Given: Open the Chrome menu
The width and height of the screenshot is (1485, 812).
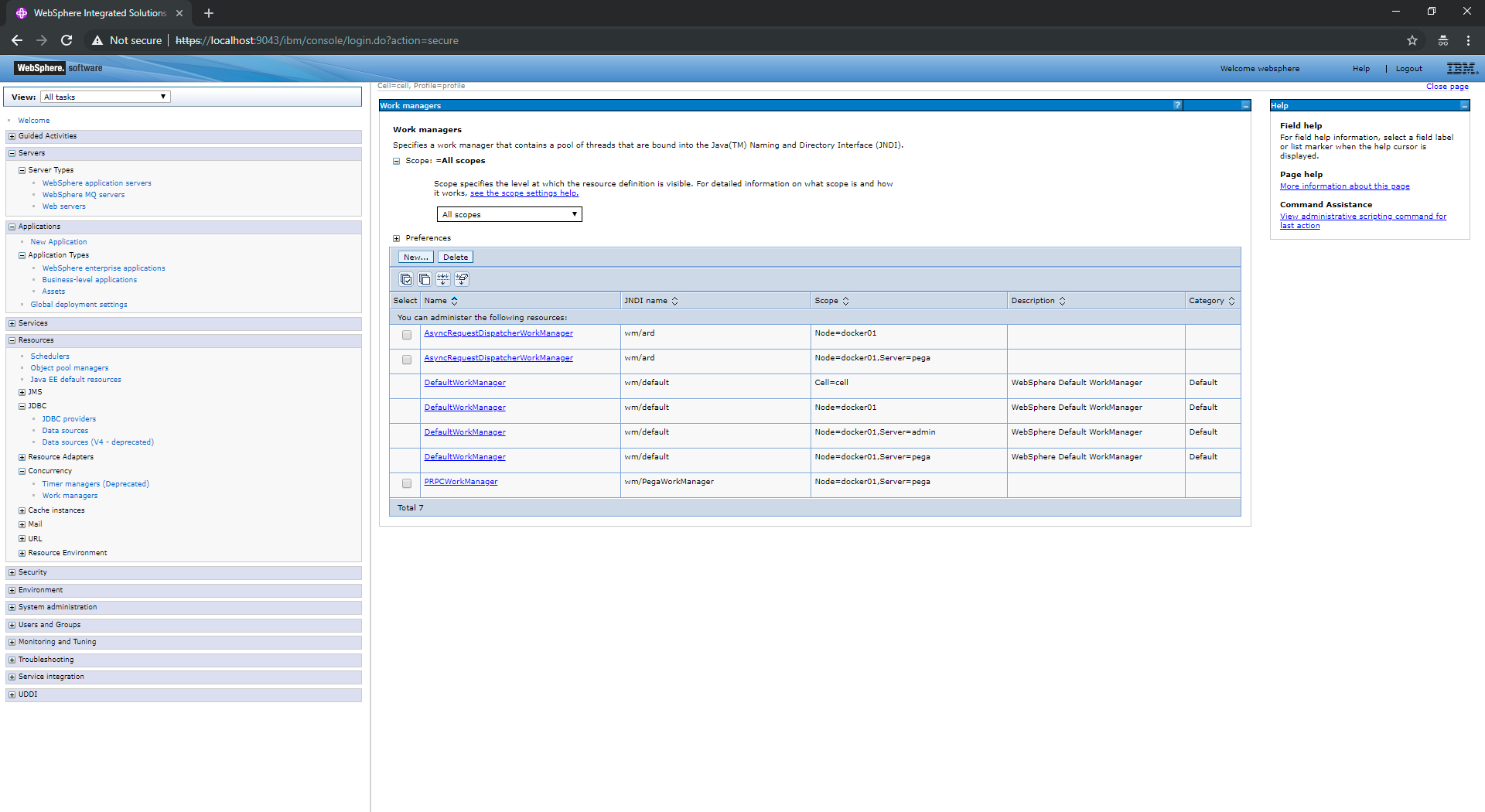Looking at the screenshot, I should coord(1468,40).
